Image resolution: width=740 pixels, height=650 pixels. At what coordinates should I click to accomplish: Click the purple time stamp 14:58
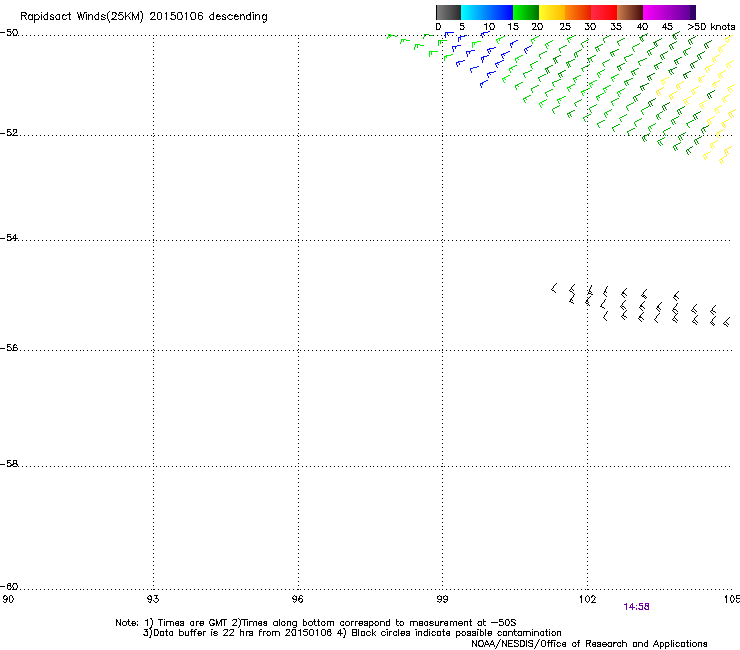(636, 607)
